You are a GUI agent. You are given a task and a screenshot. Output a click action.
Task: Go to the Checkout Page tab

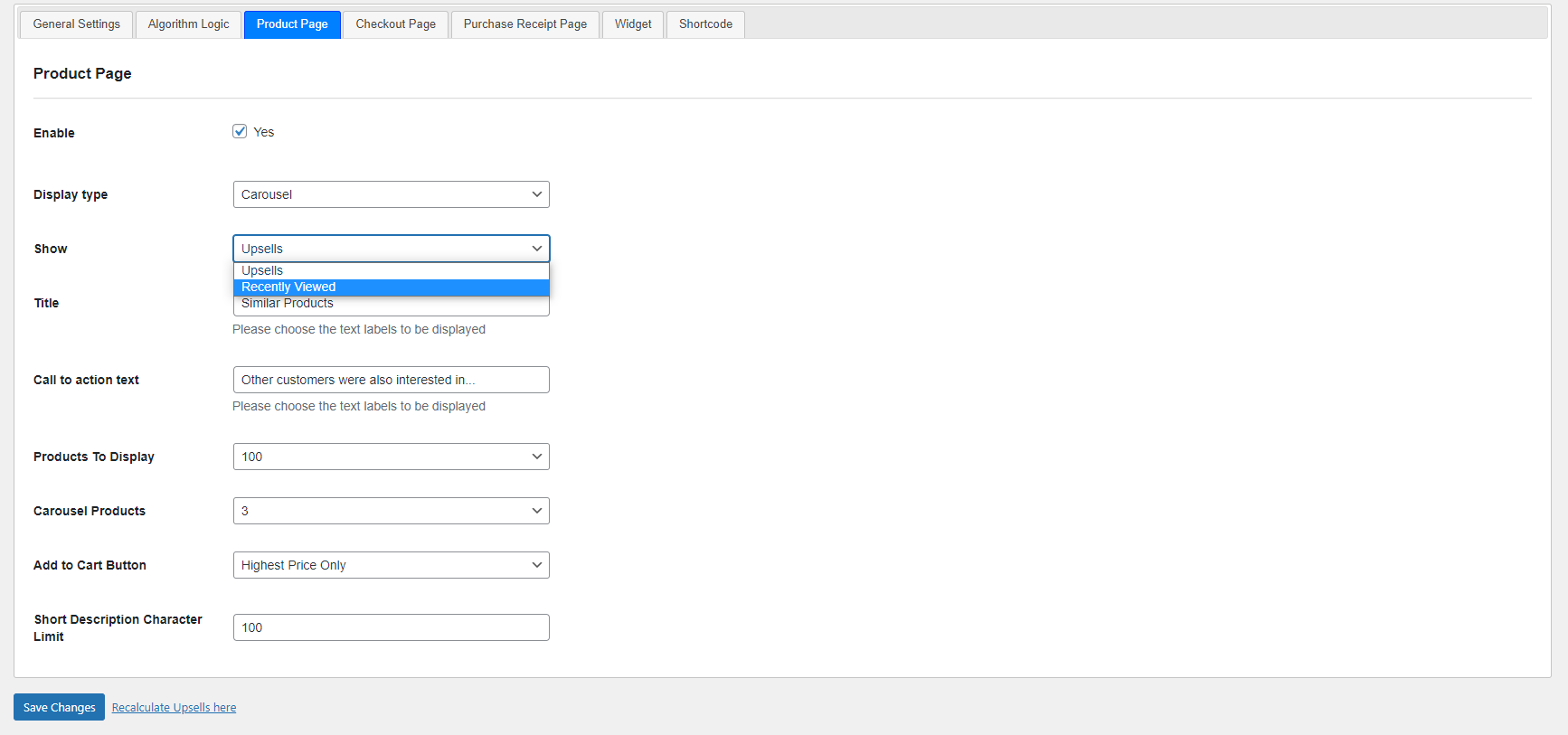(x=396, y=24)
